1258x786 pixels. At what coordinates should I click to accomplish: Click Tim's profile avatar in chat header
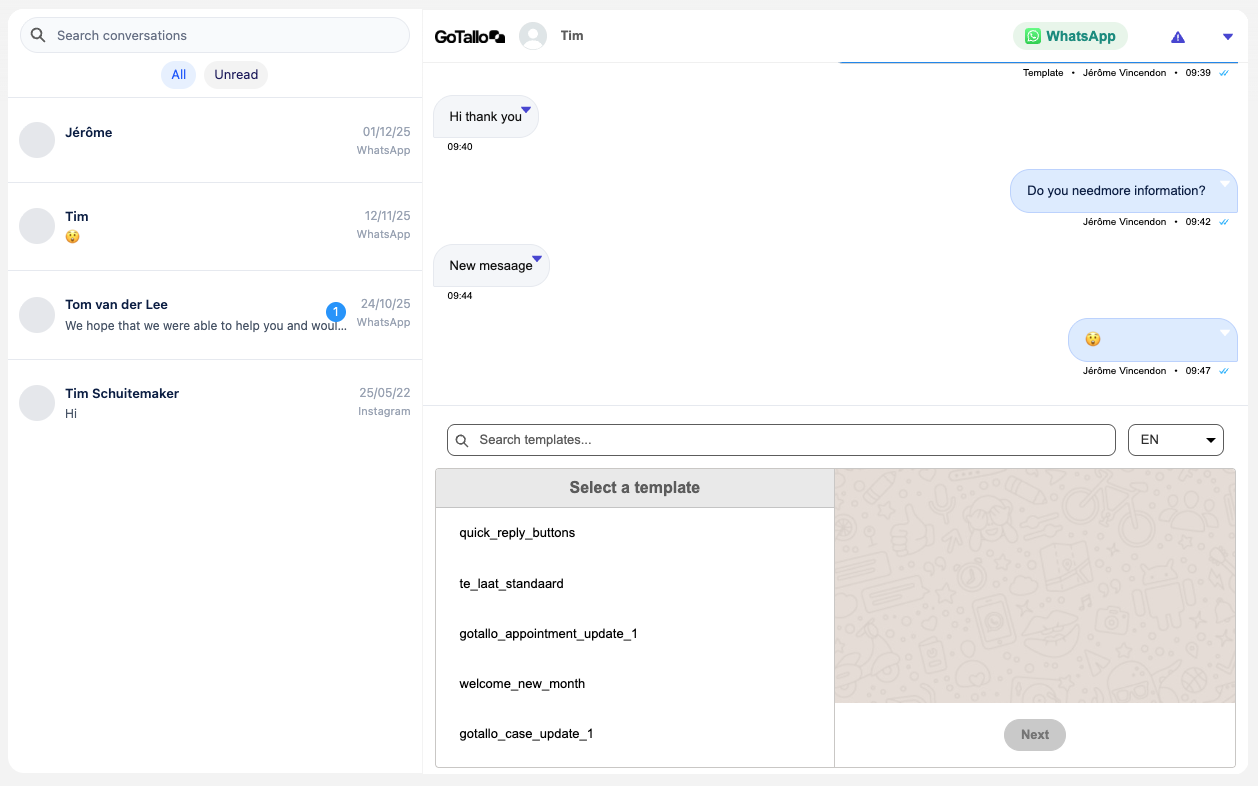533,36
